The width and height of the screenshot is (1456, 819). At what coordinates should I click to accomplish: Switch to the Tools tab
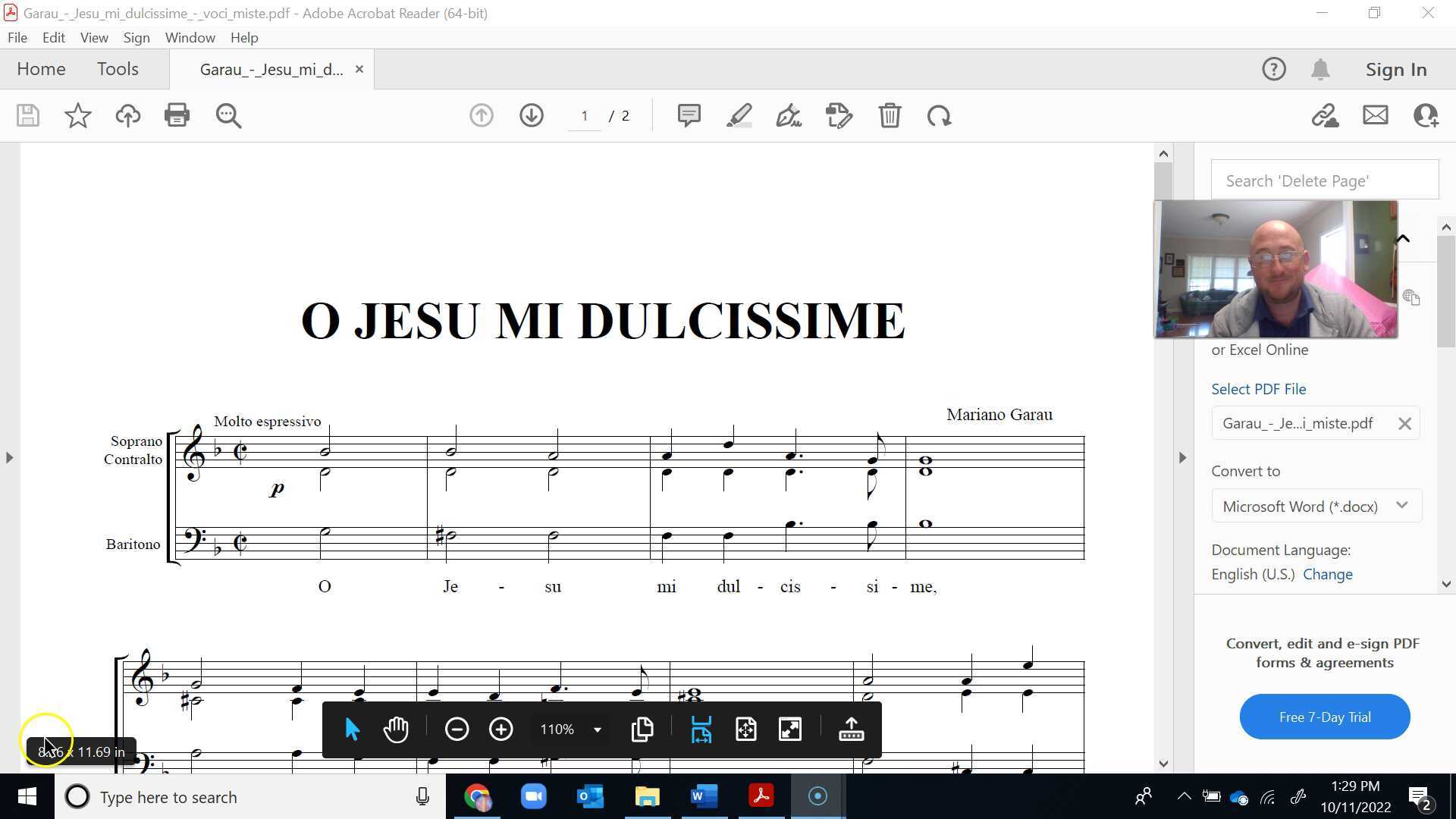[x=118, y=68]
